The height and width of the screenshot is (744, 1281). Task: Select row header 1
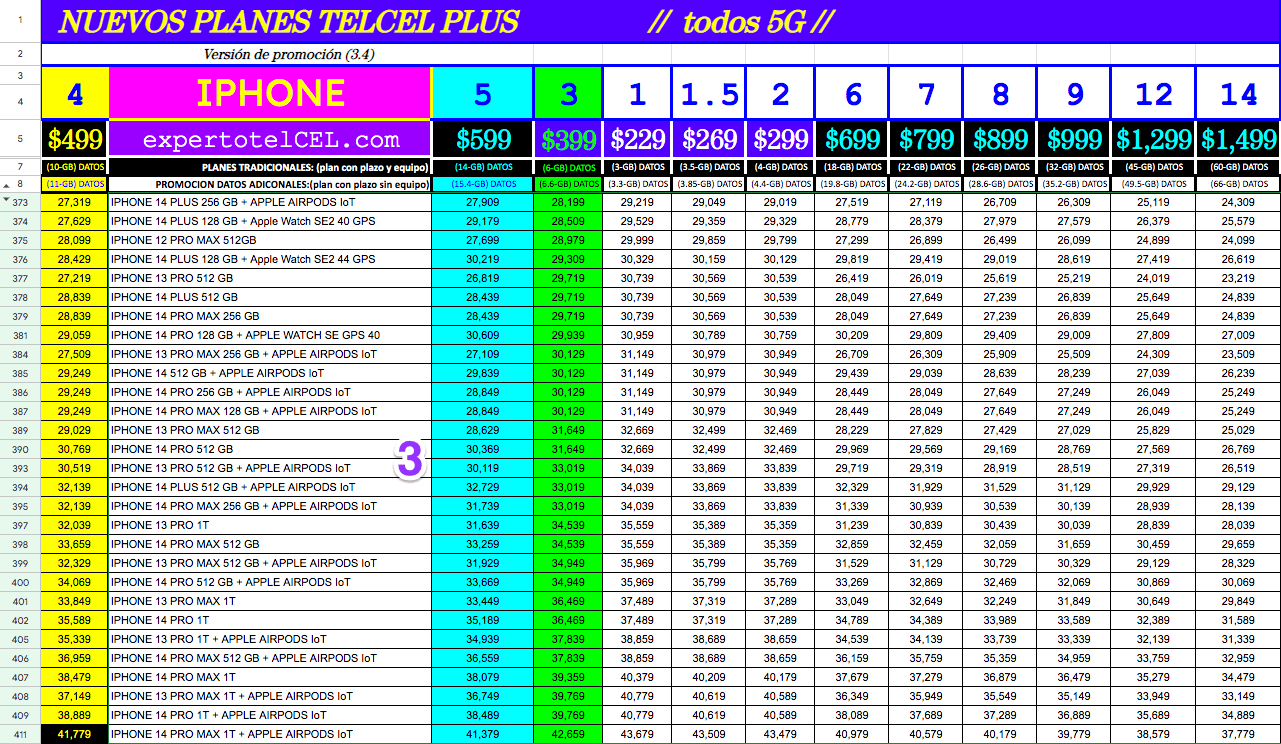(20, 21)
